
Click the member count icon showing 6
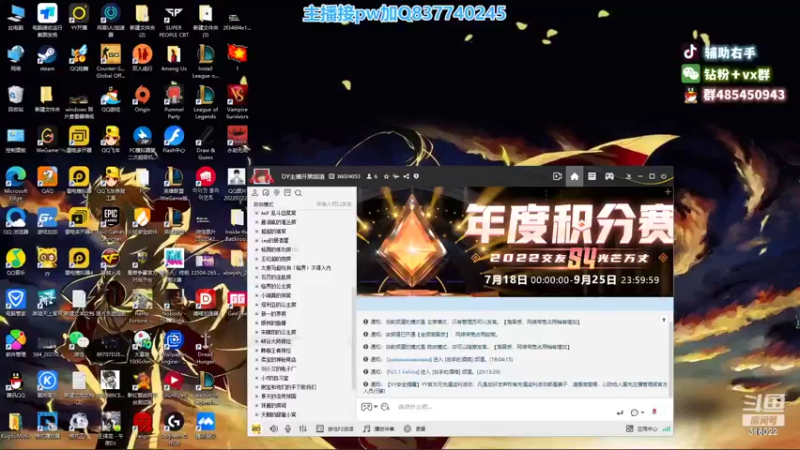(x=372, y=177)
